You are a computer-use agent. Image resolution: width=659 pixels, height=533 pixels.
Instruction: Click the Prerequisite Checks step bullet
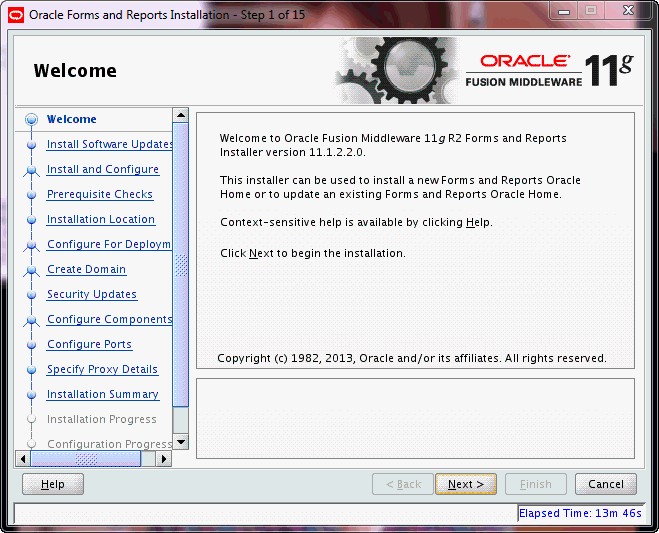pos(31,195)
